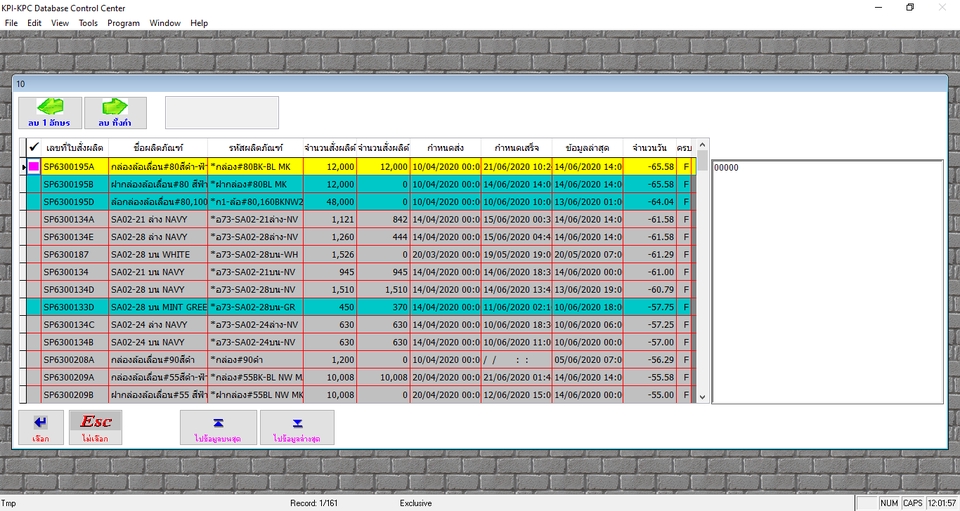Click the production order number column header
The height and width of the screenshot is (511, 960).
pyautogui.click(x=75, y=147)
